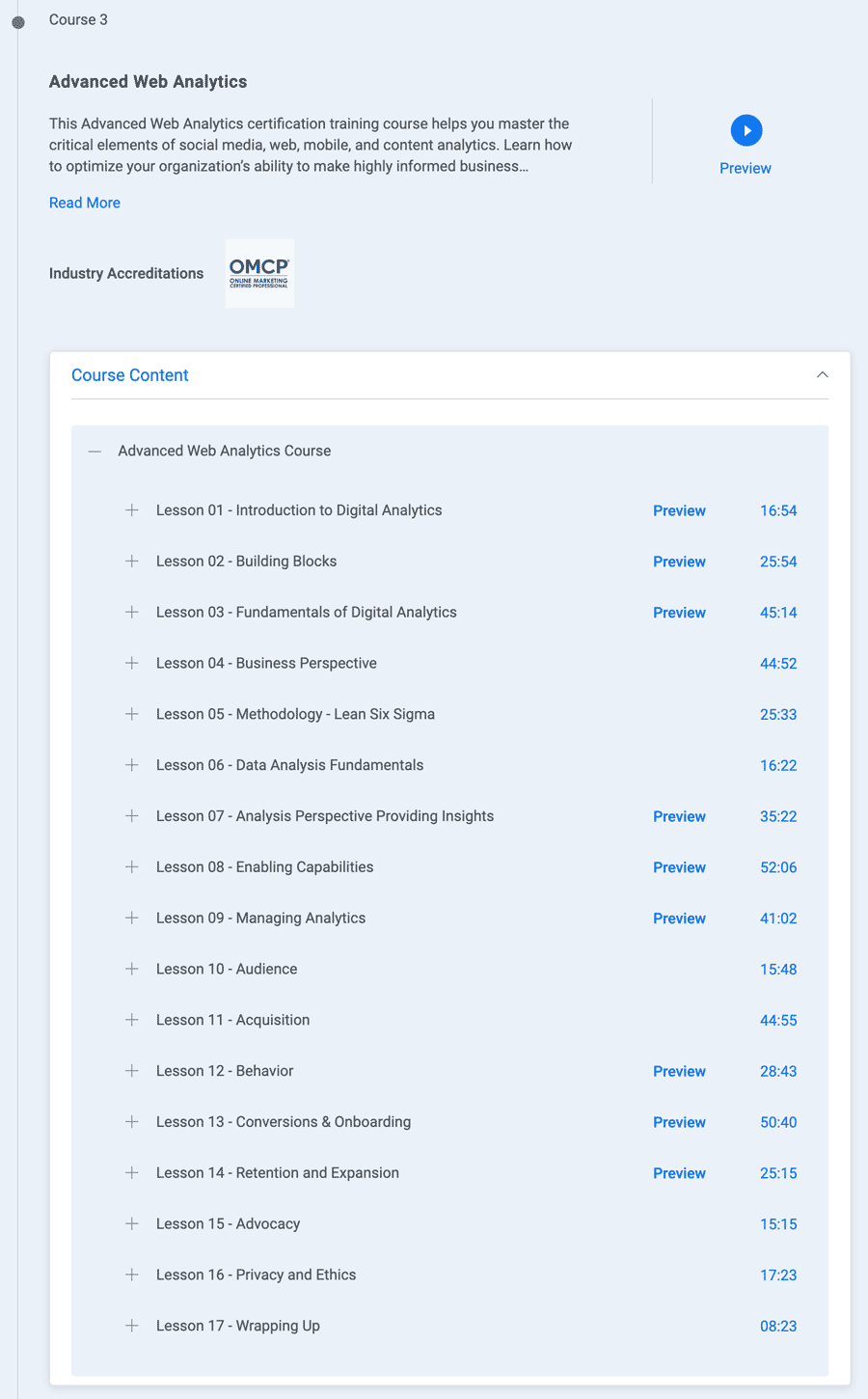Screen dimensions: 868x1399
Task: Play the Advanced Web Analytics preview video
Action: coord(746,130)
